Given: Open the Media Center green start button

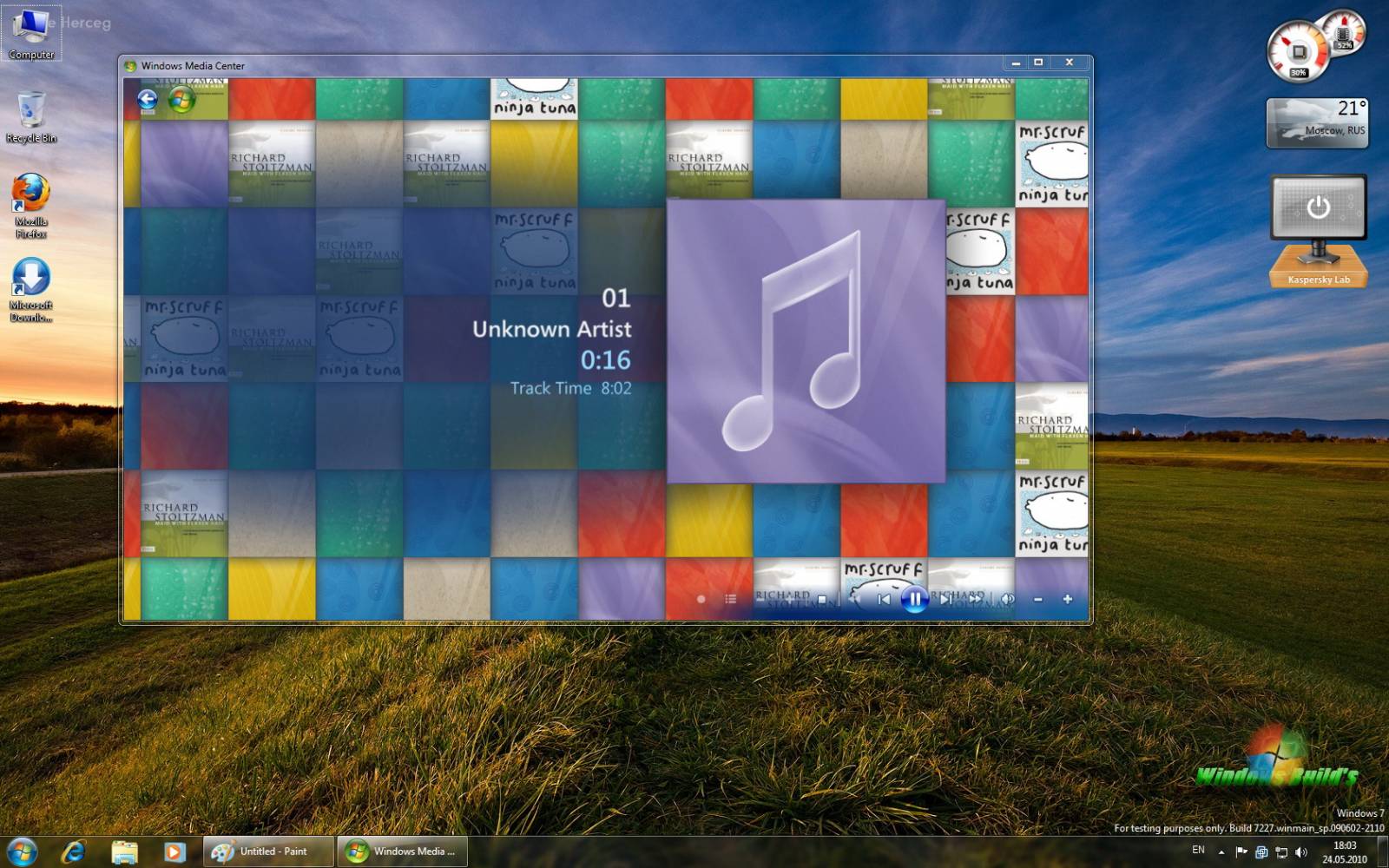Looking at the screenshot, I should 181,100.
